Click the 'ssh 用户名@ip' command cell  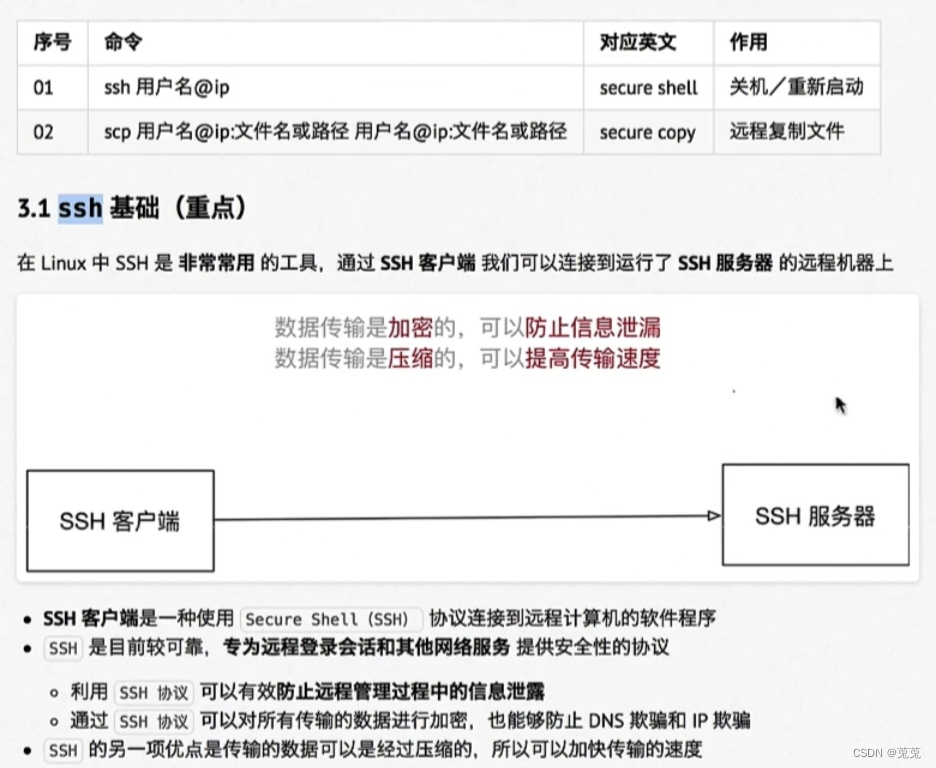[x=335, y=87]
